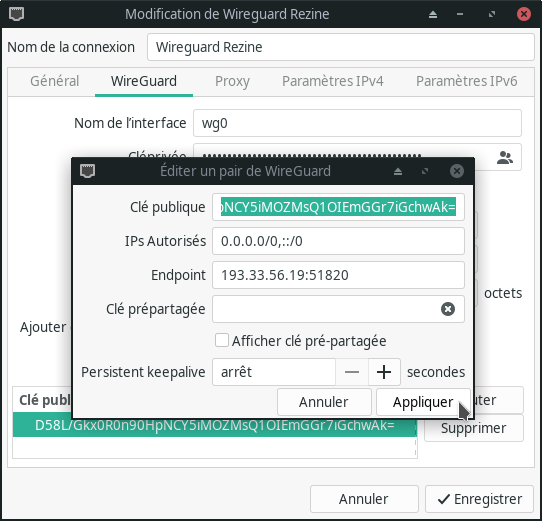
Task: Open the Paramètres IPv4 tab
Action: [333, 81]
